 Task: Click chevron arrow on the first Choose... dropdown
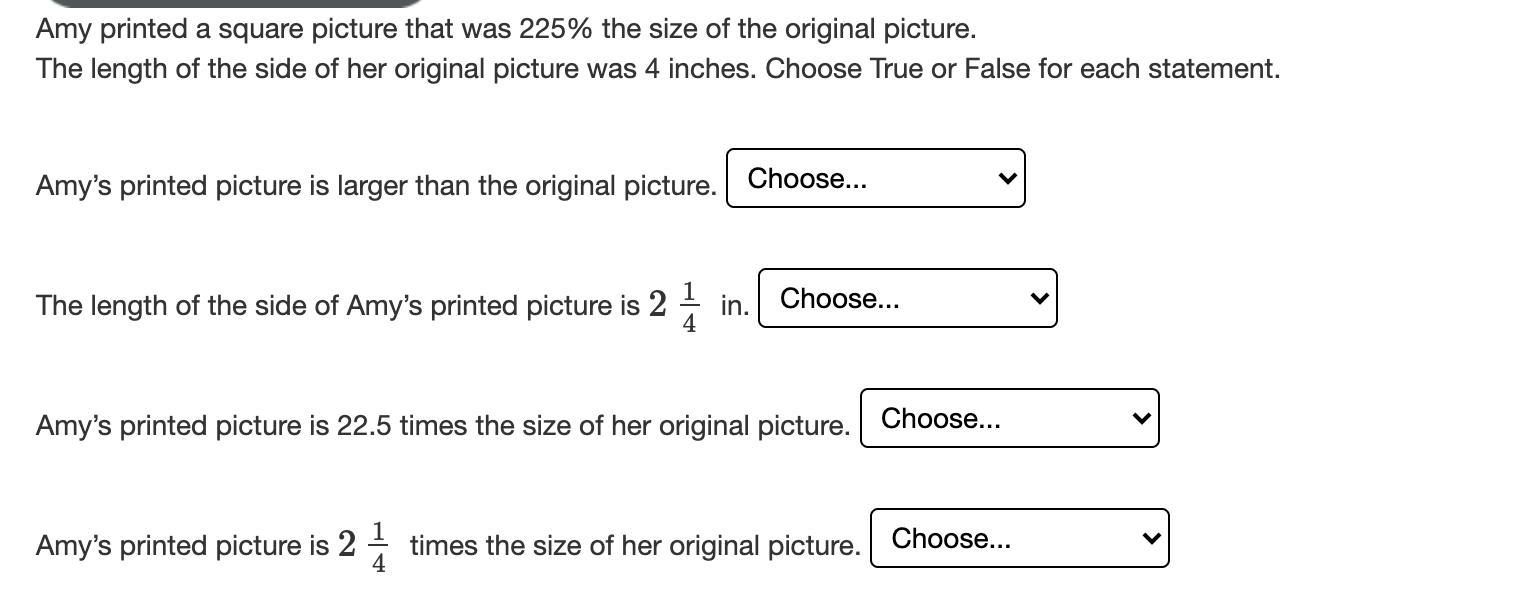coord(1007,179)
